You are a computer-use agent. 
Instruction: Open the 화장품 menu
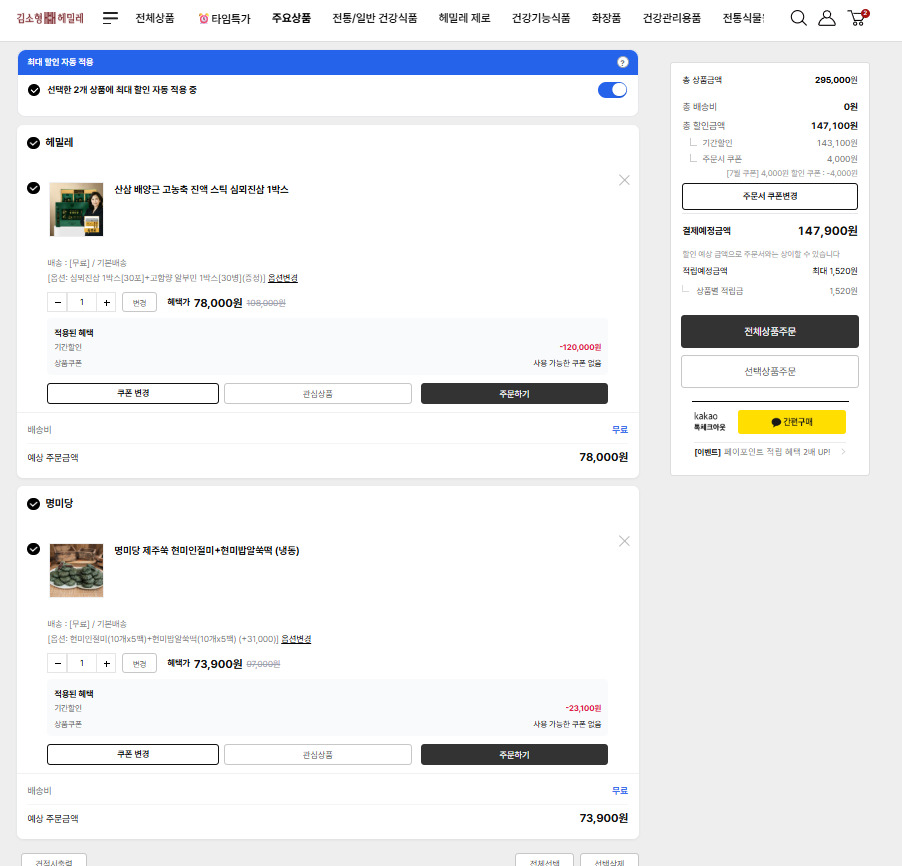click(606, 18)
